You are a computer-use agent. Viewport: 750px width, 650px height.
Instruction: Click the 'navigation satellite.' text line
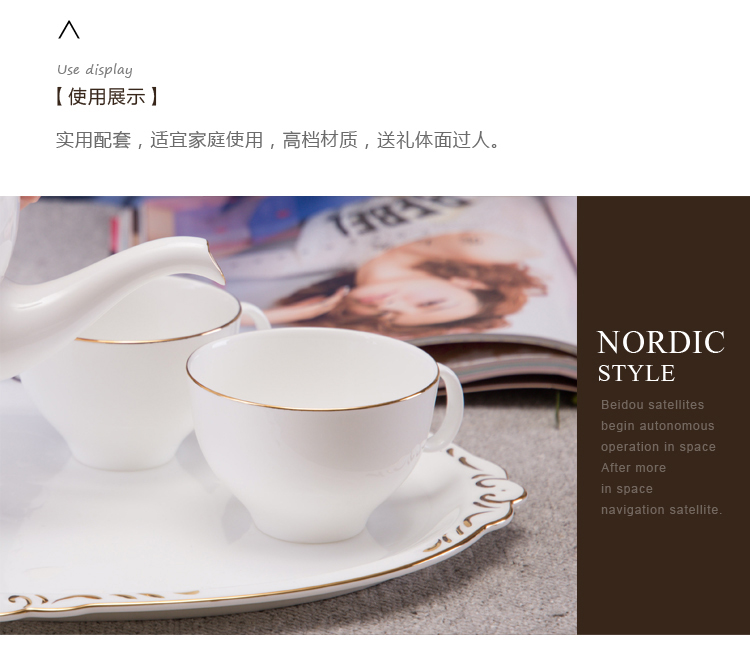coord(662,510)
